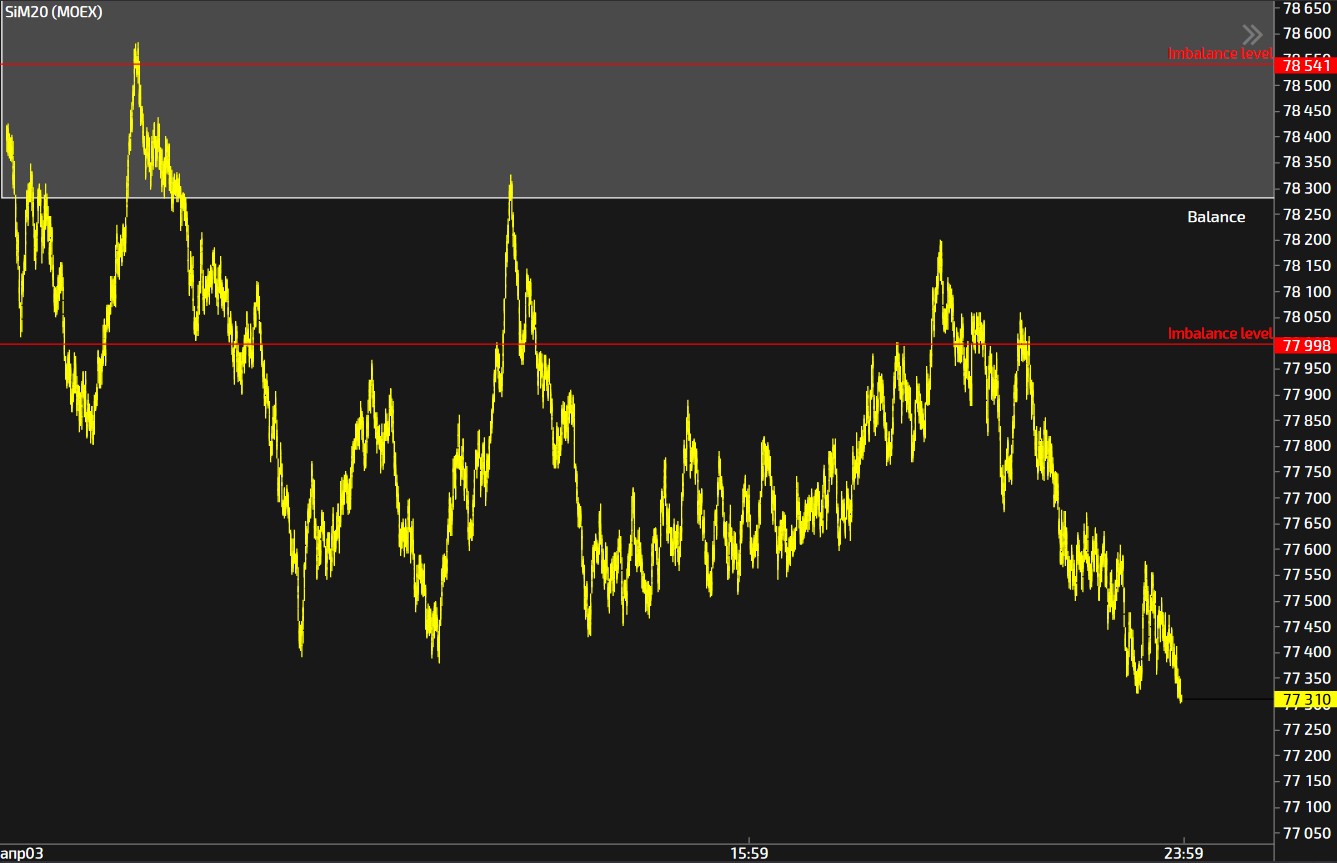
Task: Click the 77 800 price axis label
Action: coord(1307,446)
